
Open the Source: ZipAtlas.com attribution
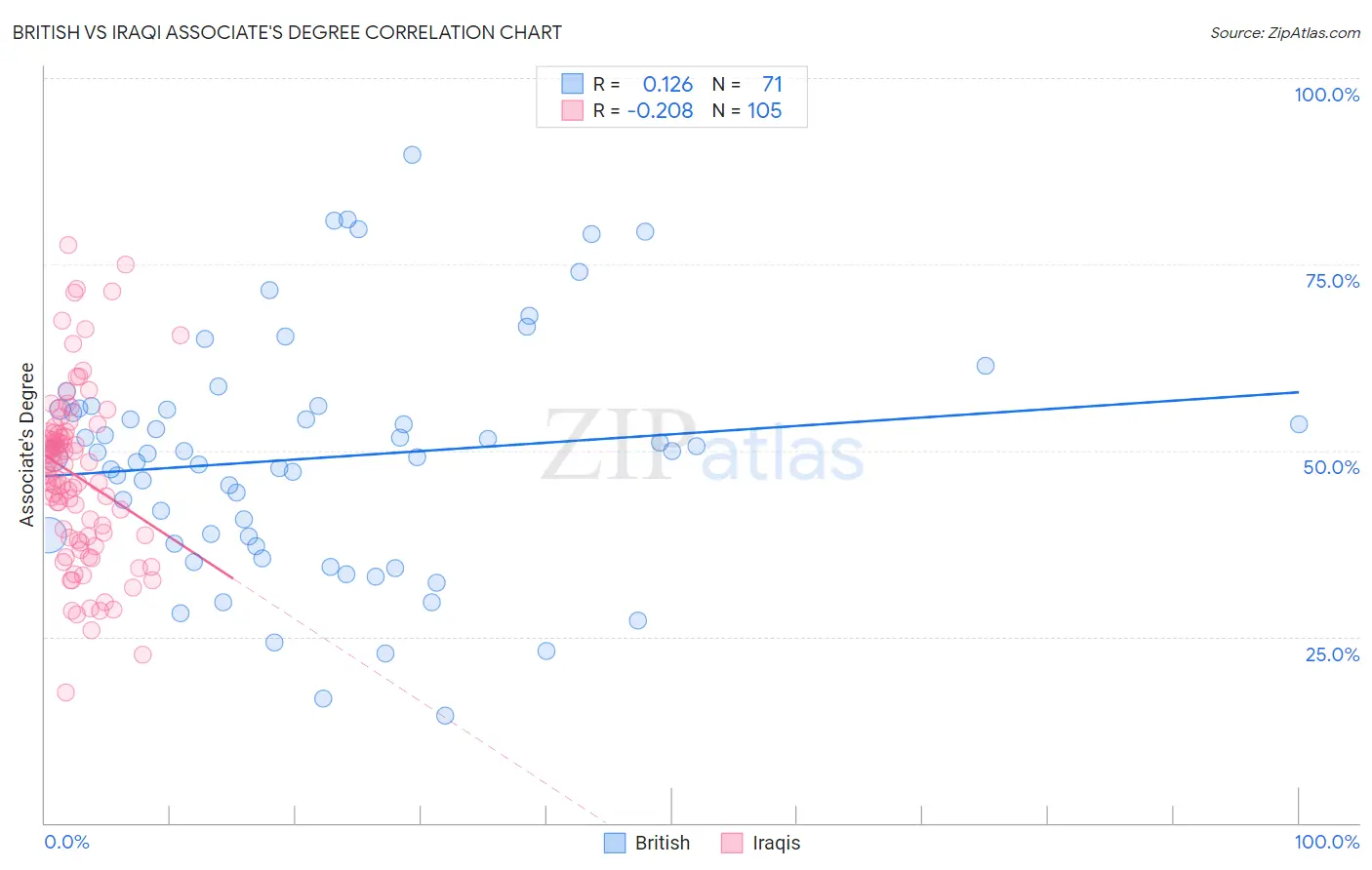click(x=1284, y=32)
